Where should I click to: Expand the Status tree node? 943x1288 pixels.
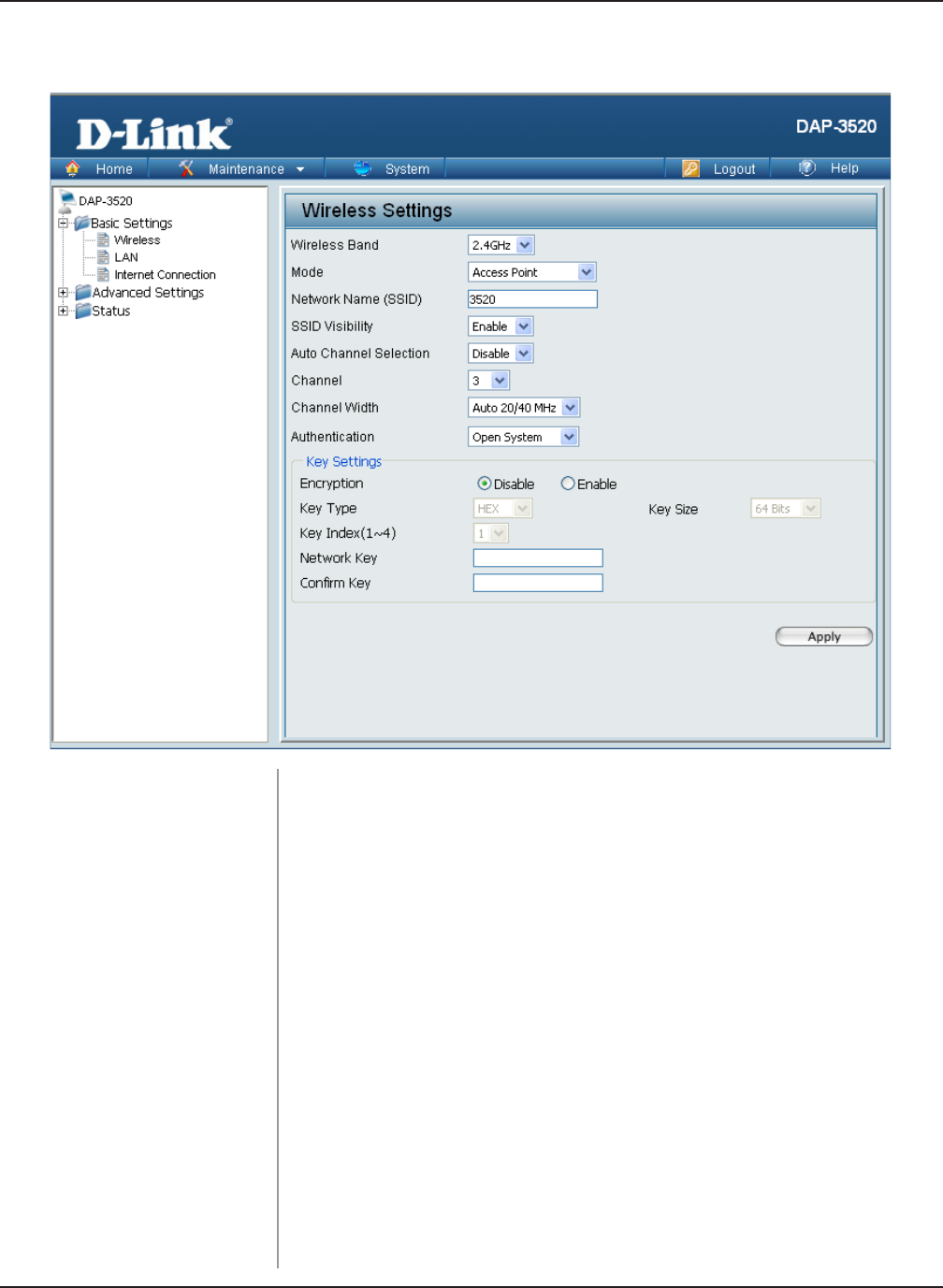tap(64, 311)
